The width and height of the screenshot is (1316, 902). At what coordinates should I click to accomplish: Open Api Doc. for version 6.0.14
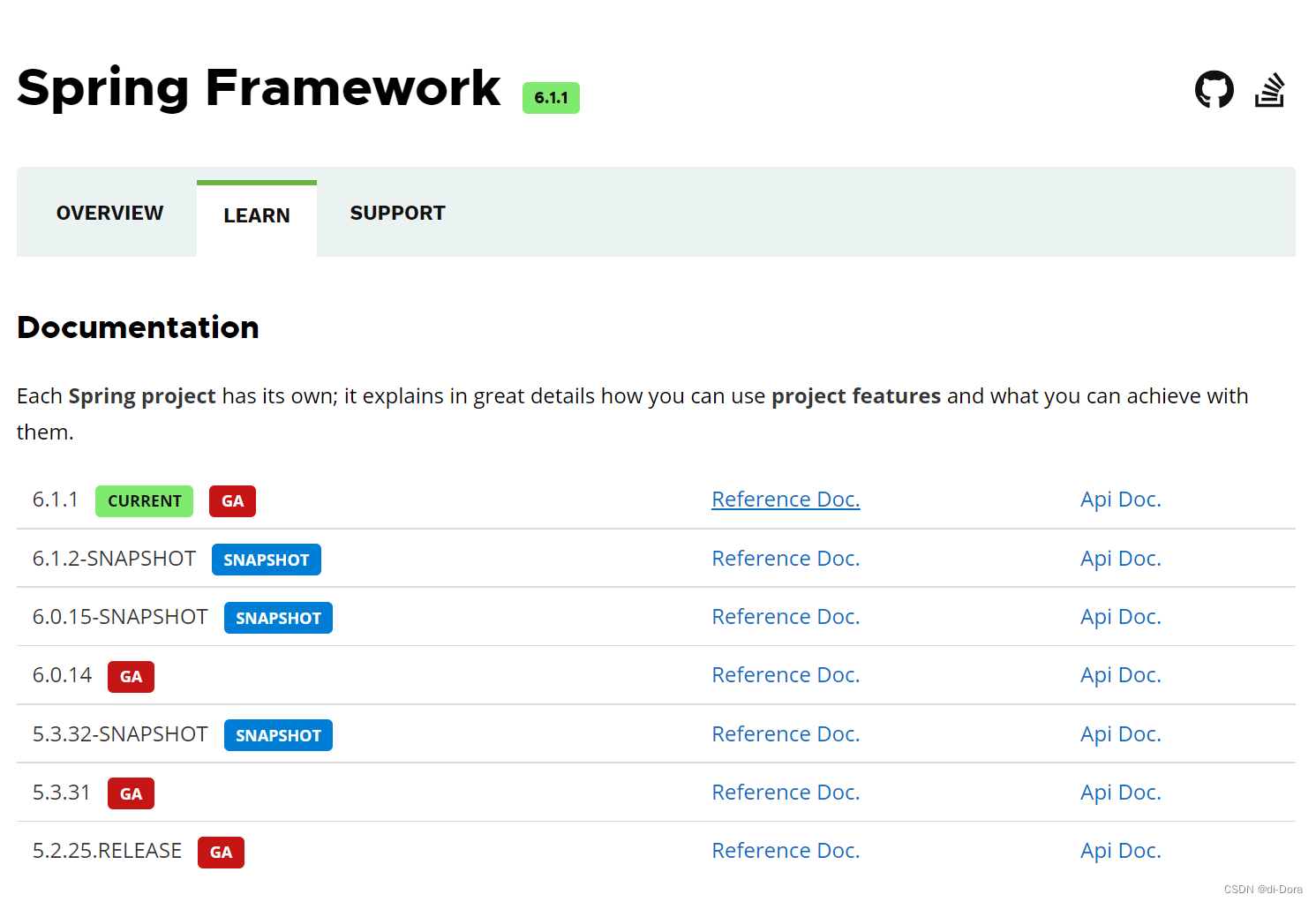coord(1120,675)
